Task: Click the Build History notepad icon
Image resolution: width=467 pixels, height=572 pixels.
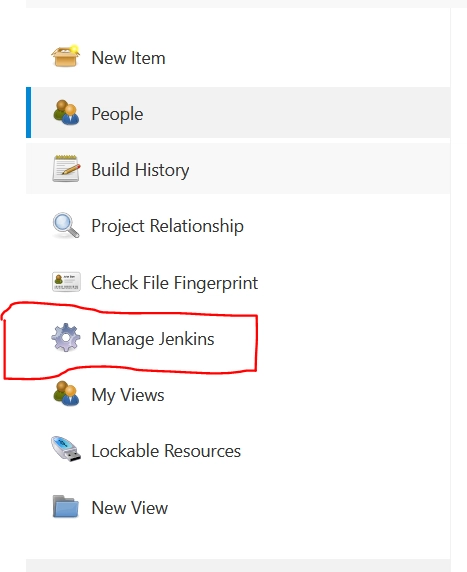Action: pos(66,169)
